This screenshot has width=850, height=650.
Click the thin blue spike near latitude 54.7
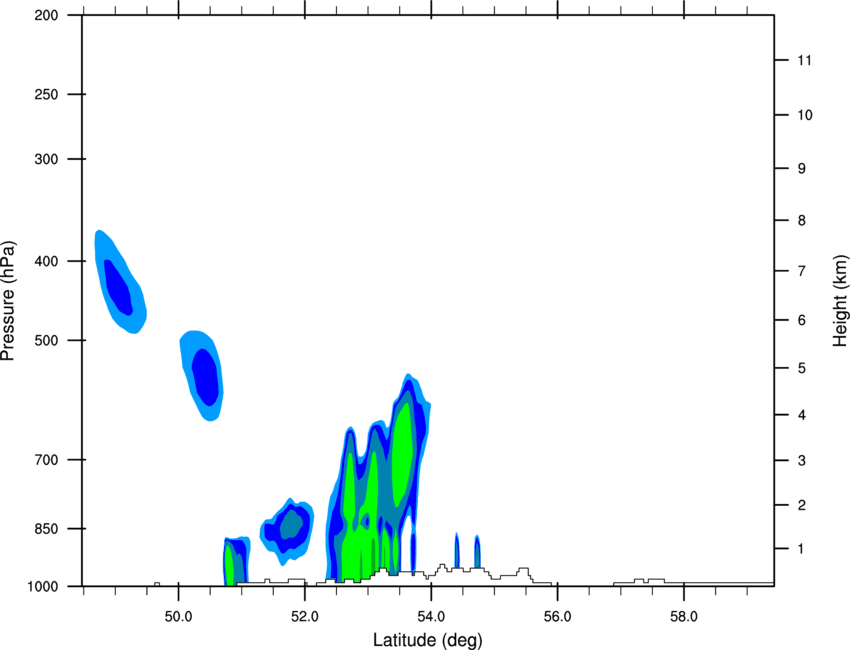(477, 551)
